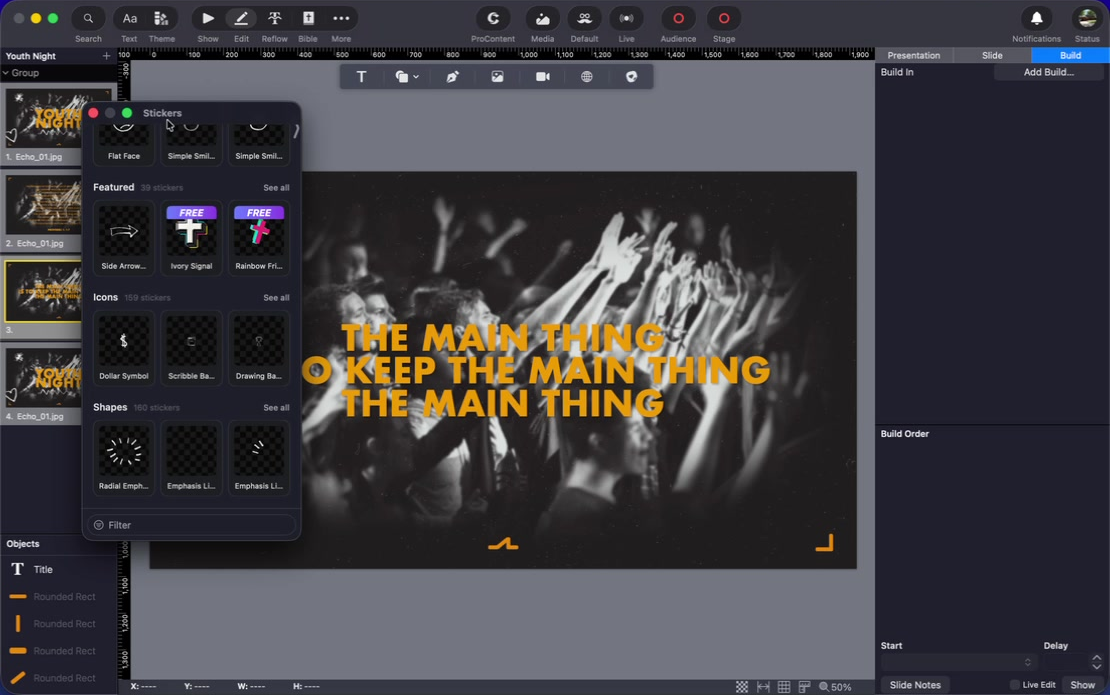
Task: Select the Text tool in editor toolbar
Action: tap(361, 76)
